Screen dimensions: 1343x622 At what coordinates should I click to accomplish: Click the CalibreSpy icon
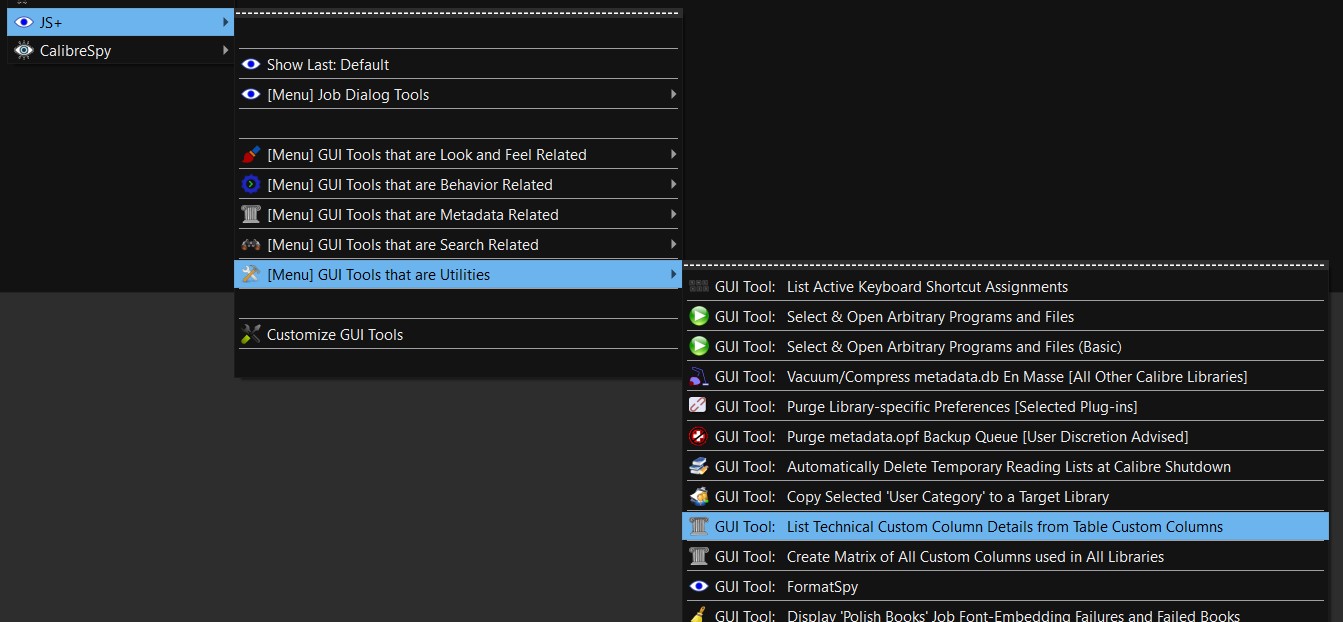pyautogui.click(x=24, y=50)
